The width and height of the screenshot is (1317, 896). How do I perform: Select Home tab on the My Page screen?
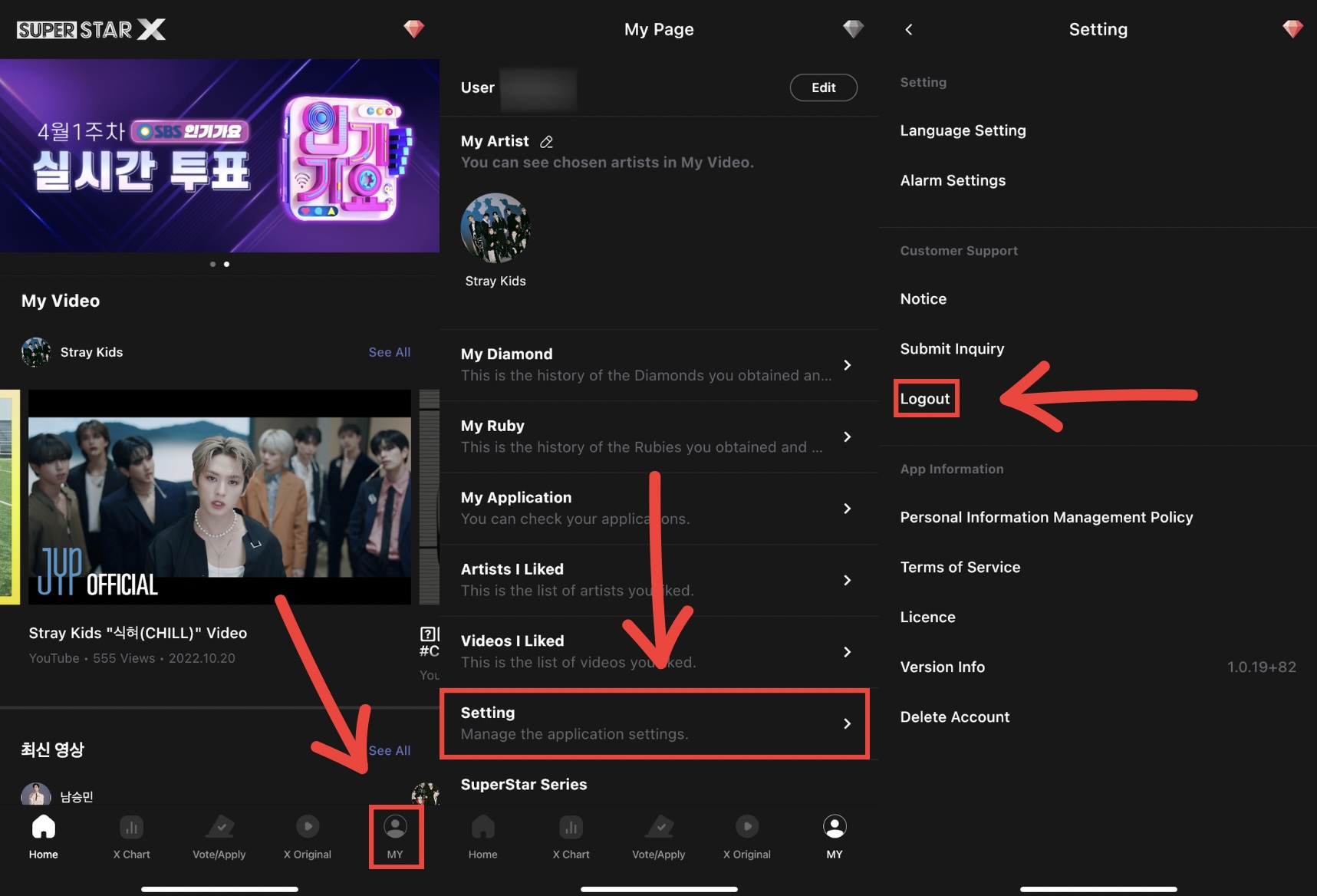pyautogui.click(x=483, y=836)
